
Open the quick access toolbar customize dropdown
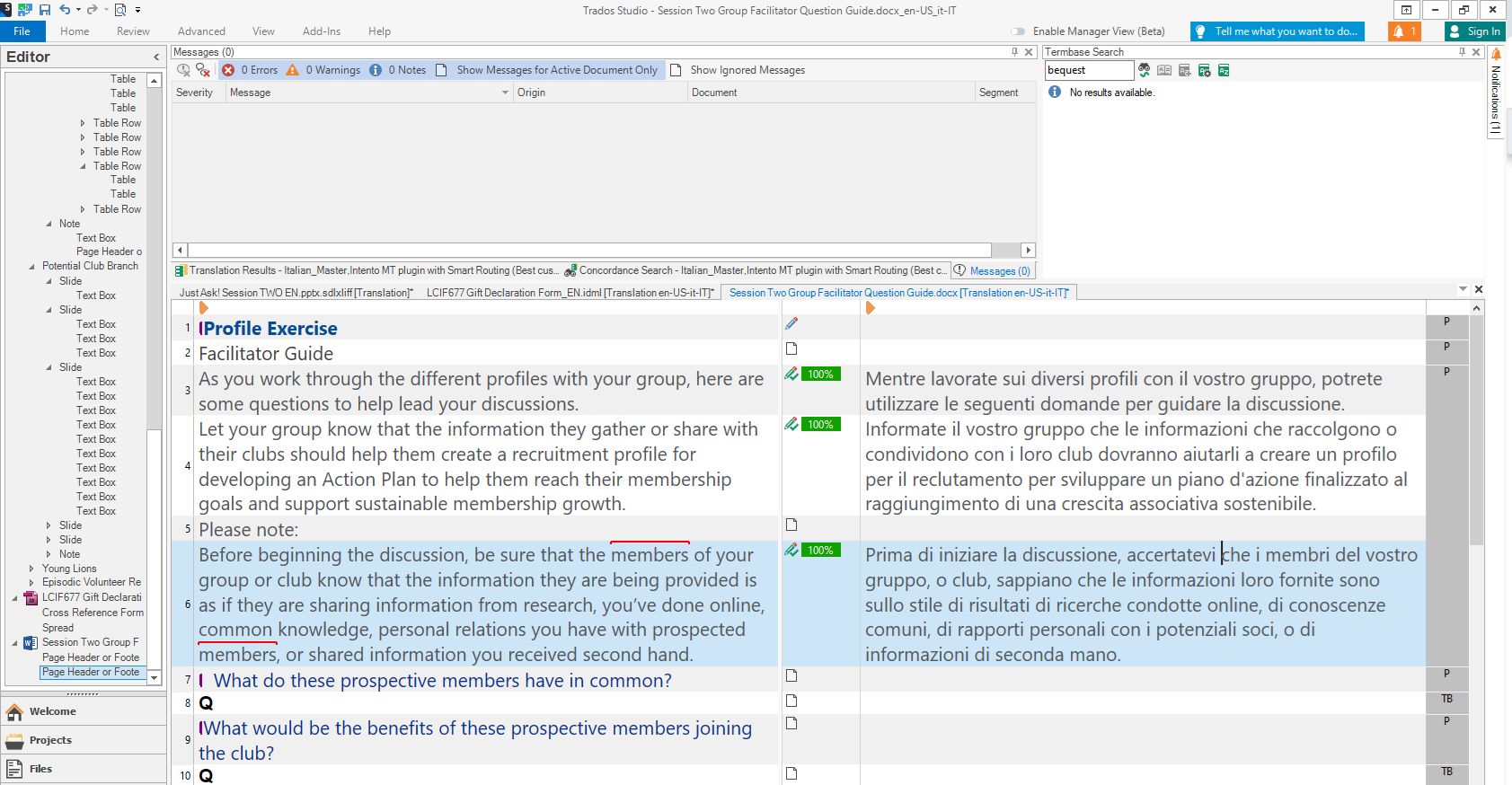[138, 10]
